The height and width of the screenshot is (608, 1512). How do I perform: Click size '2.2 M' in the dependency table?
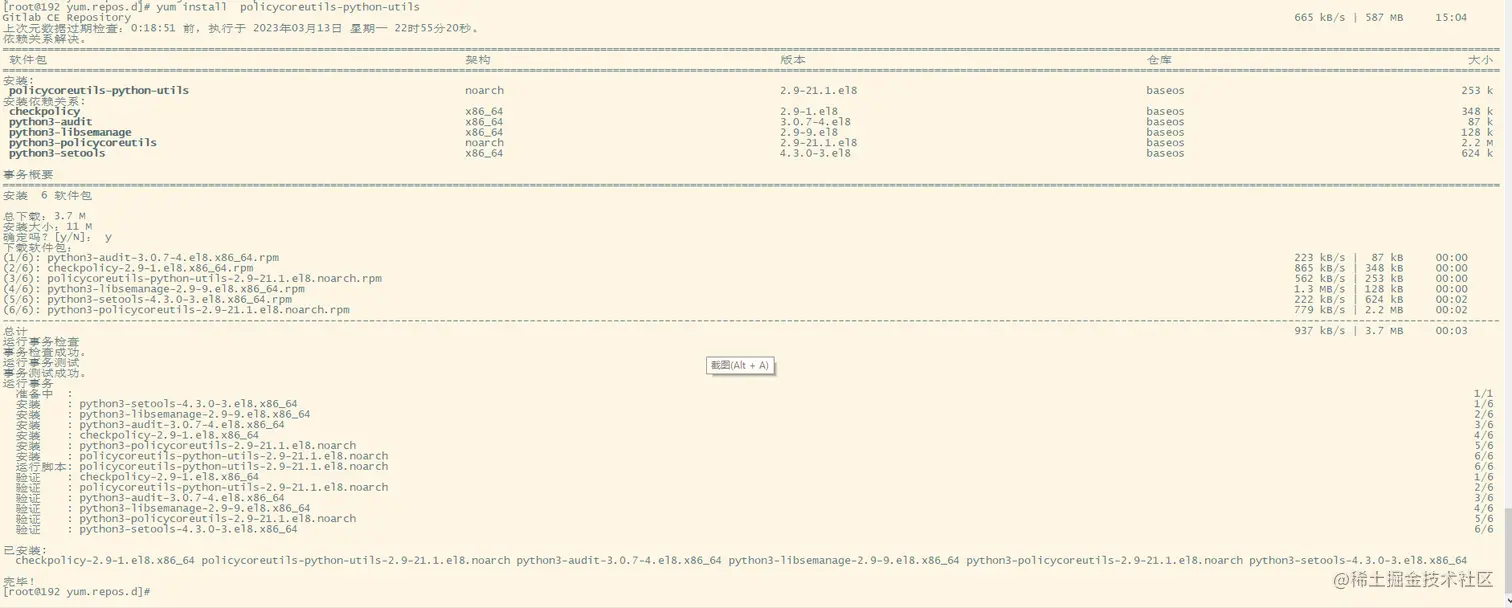tap(1477, 143)
